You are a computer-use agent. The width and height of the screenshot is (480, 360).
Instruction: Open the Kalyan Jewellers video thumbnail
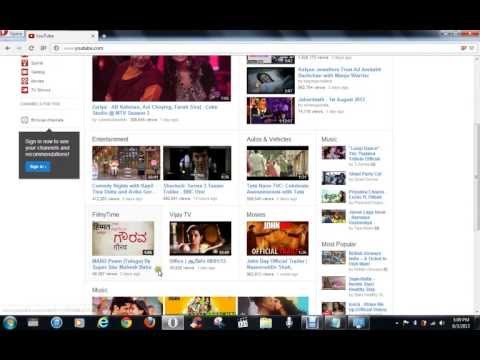[271, 81]
